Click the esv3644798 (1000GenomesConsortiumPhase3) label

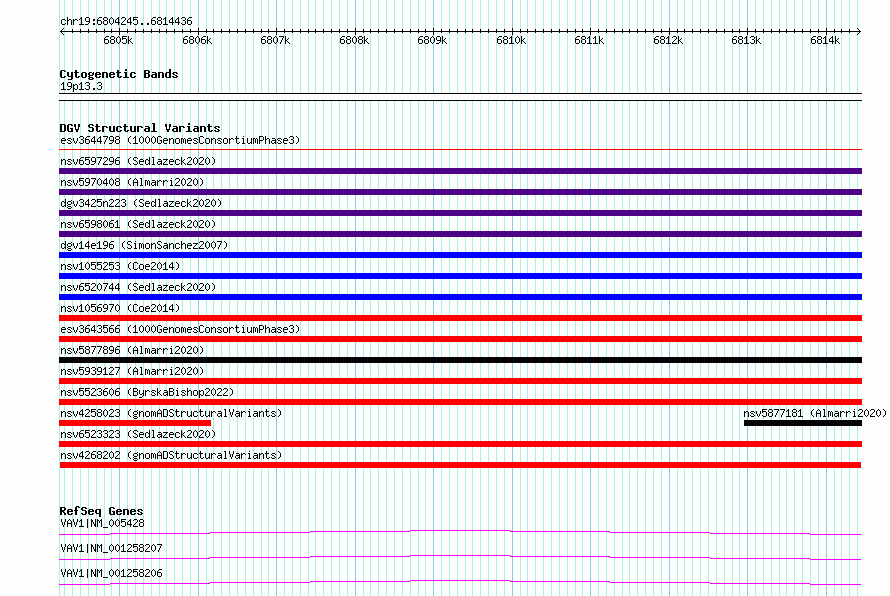point(180,140)
